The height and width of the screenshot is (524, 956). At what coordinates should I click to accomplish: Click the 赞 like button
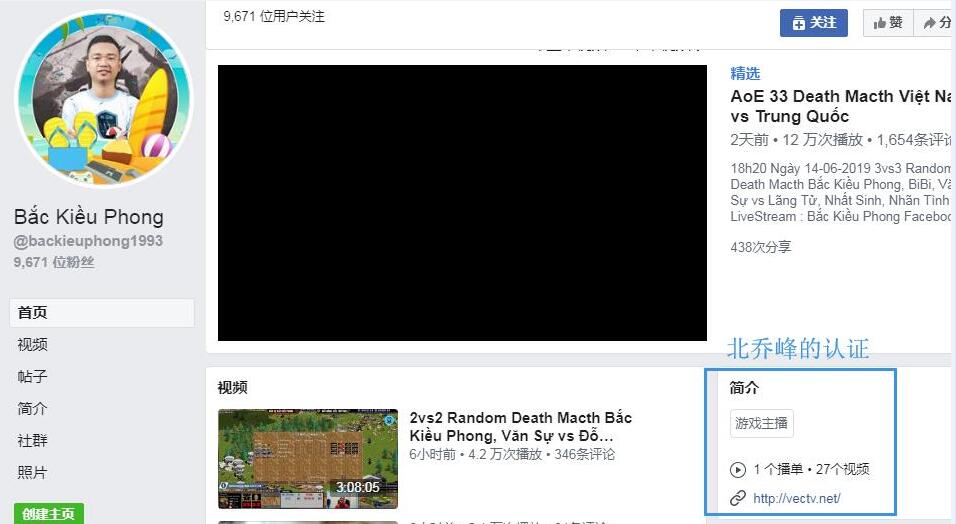pyautogui.click(x=887, y=23)
